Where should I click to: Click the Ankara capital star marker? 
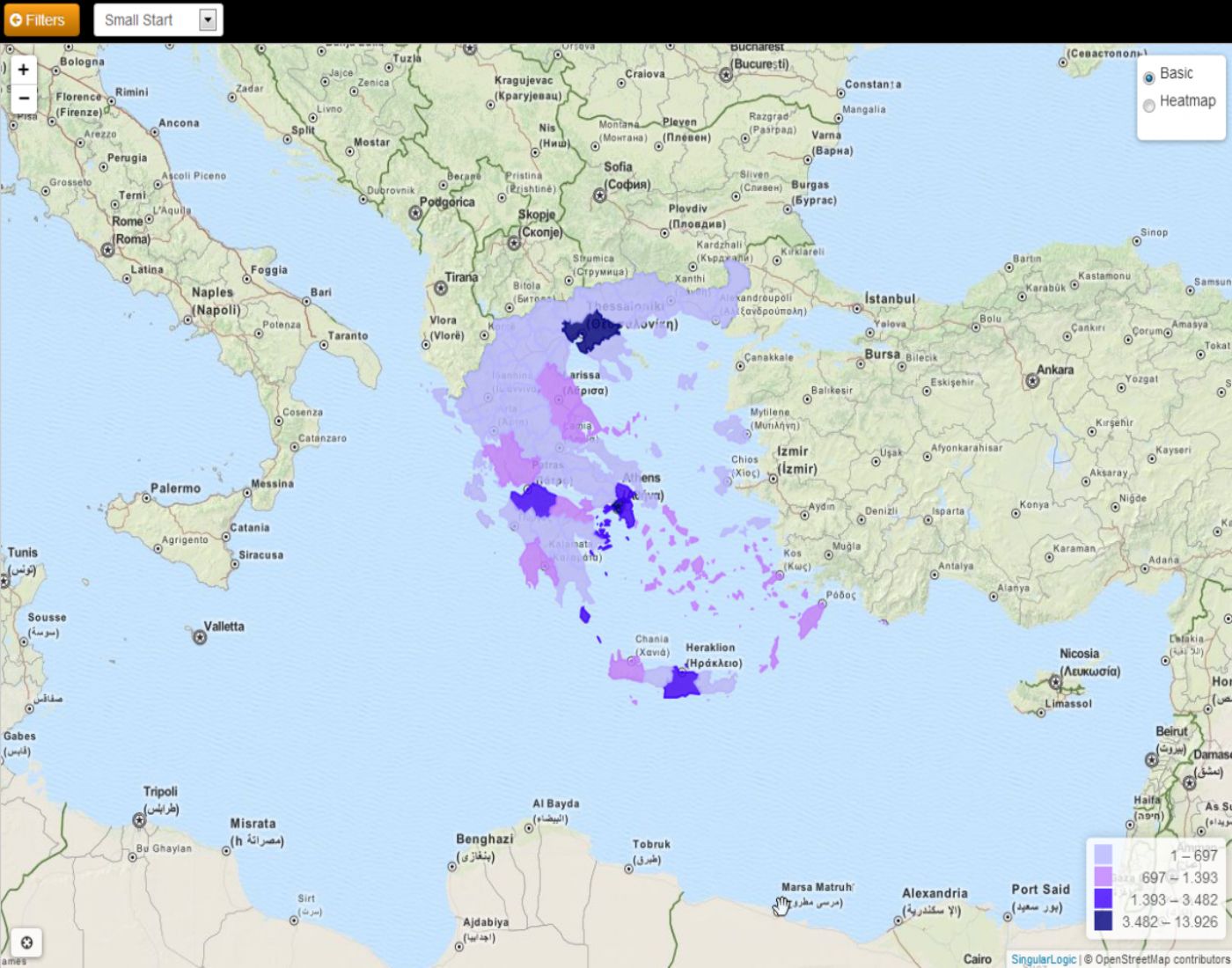coord(1032,381)
